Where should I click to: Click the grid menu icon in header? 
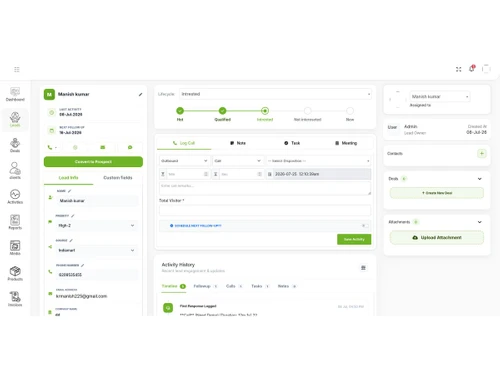click(x=17, y=69)
